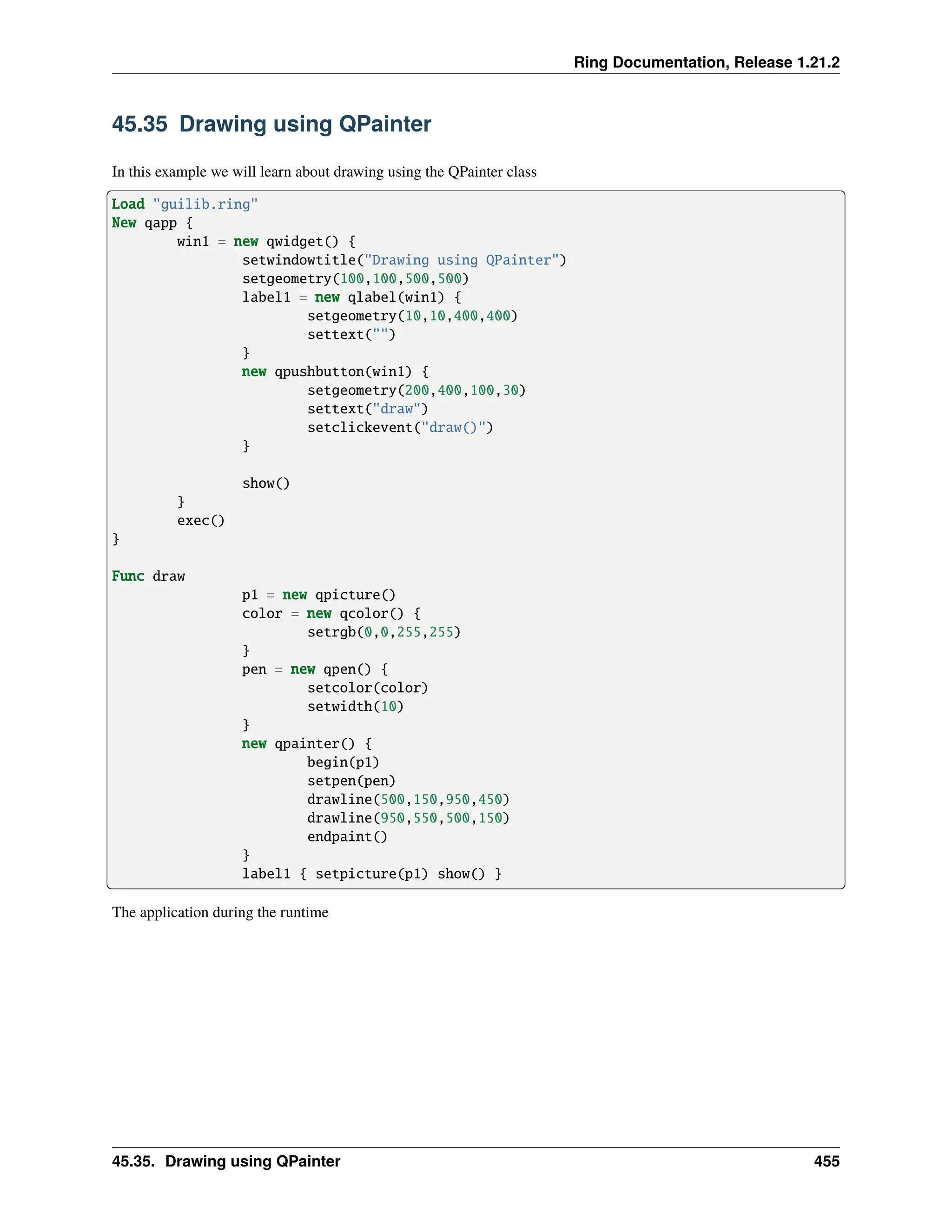
Task: Click the "The application during the runtime" text
Action: (x=220, y=912)
